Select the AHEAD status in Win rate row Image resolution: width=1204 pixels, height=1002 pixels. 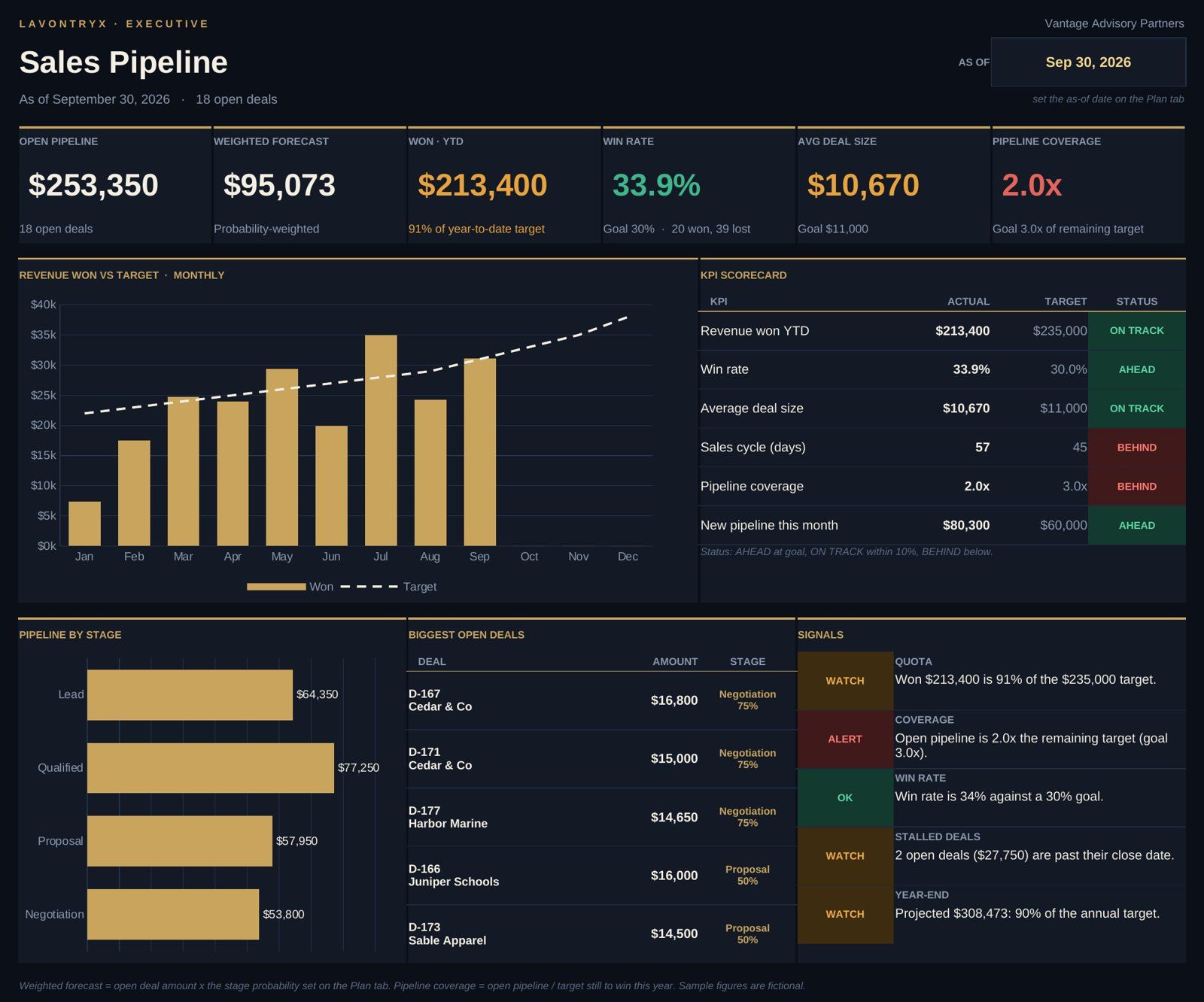[x=1136, y=369]
